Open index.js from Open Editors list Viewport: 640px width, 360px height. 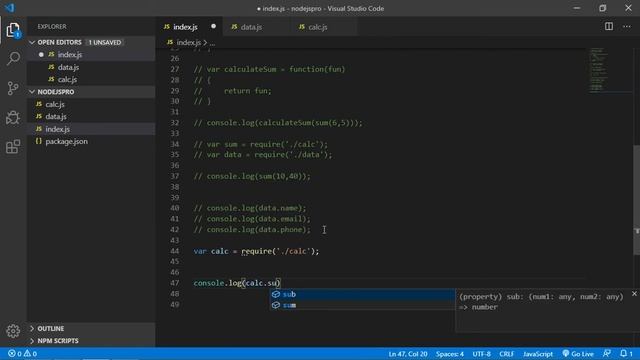[x=91, y=55]
